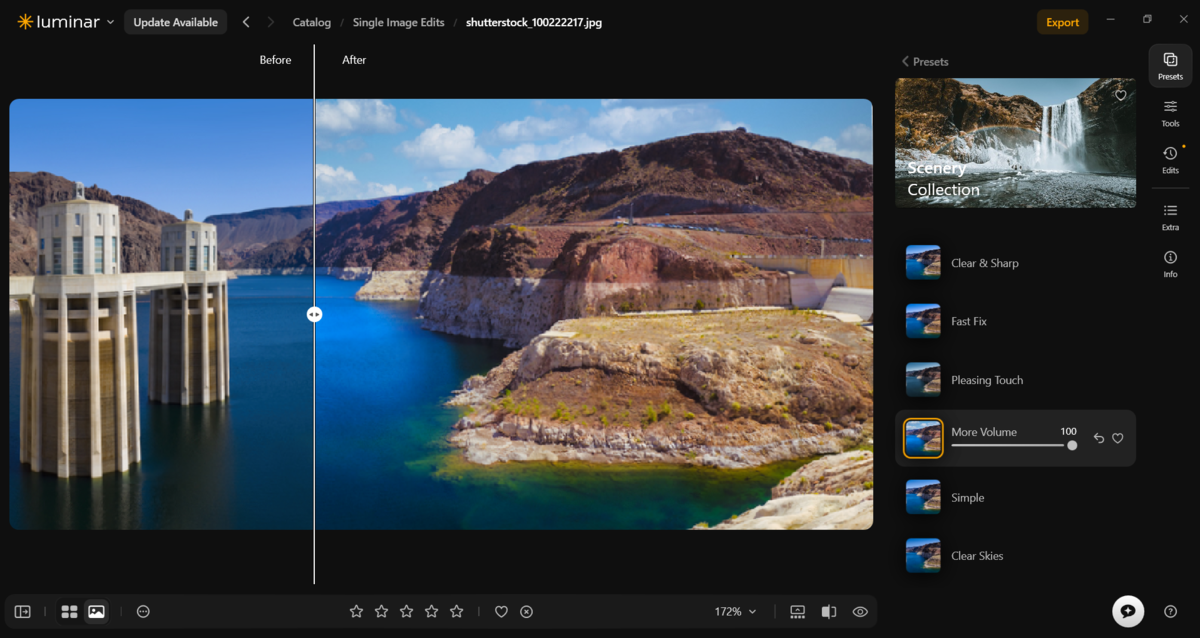The height and width of the screenshot is (638, 1200).
Task: Switch to single image view
Action: pos(96,611)
